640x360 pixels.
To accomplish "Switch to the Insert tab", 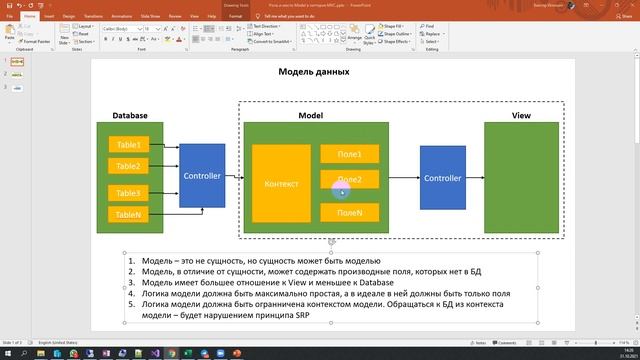I will [49, 16].
